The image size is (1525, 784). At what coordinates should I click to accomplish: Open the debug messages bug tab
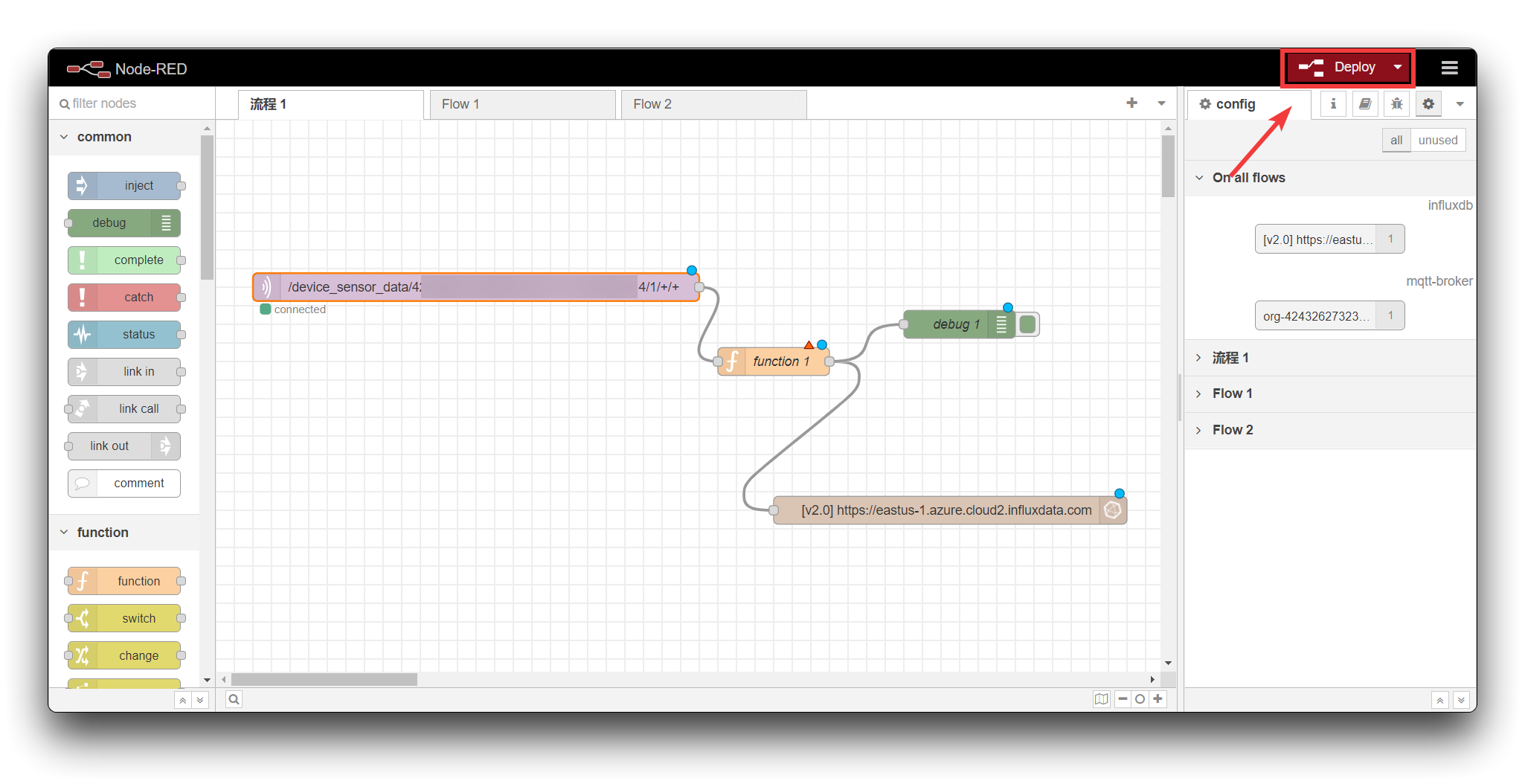tap(1397, 104)
